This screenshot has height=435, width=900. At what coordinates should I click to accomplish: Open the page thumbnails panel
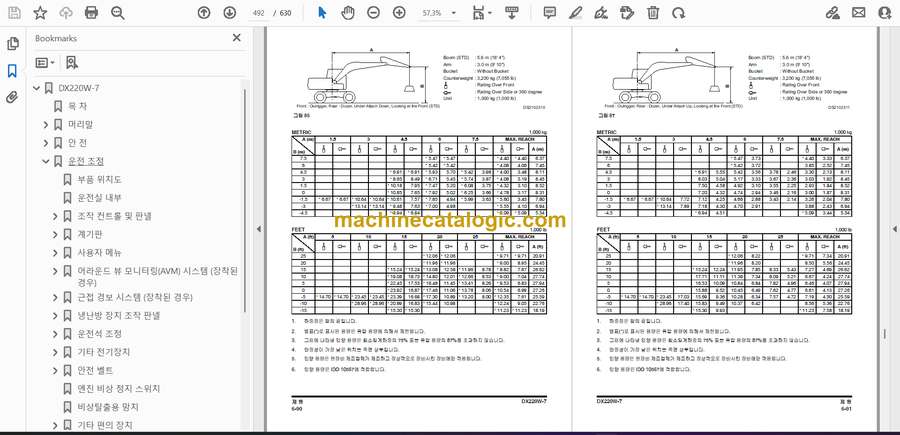pos(12,44)
